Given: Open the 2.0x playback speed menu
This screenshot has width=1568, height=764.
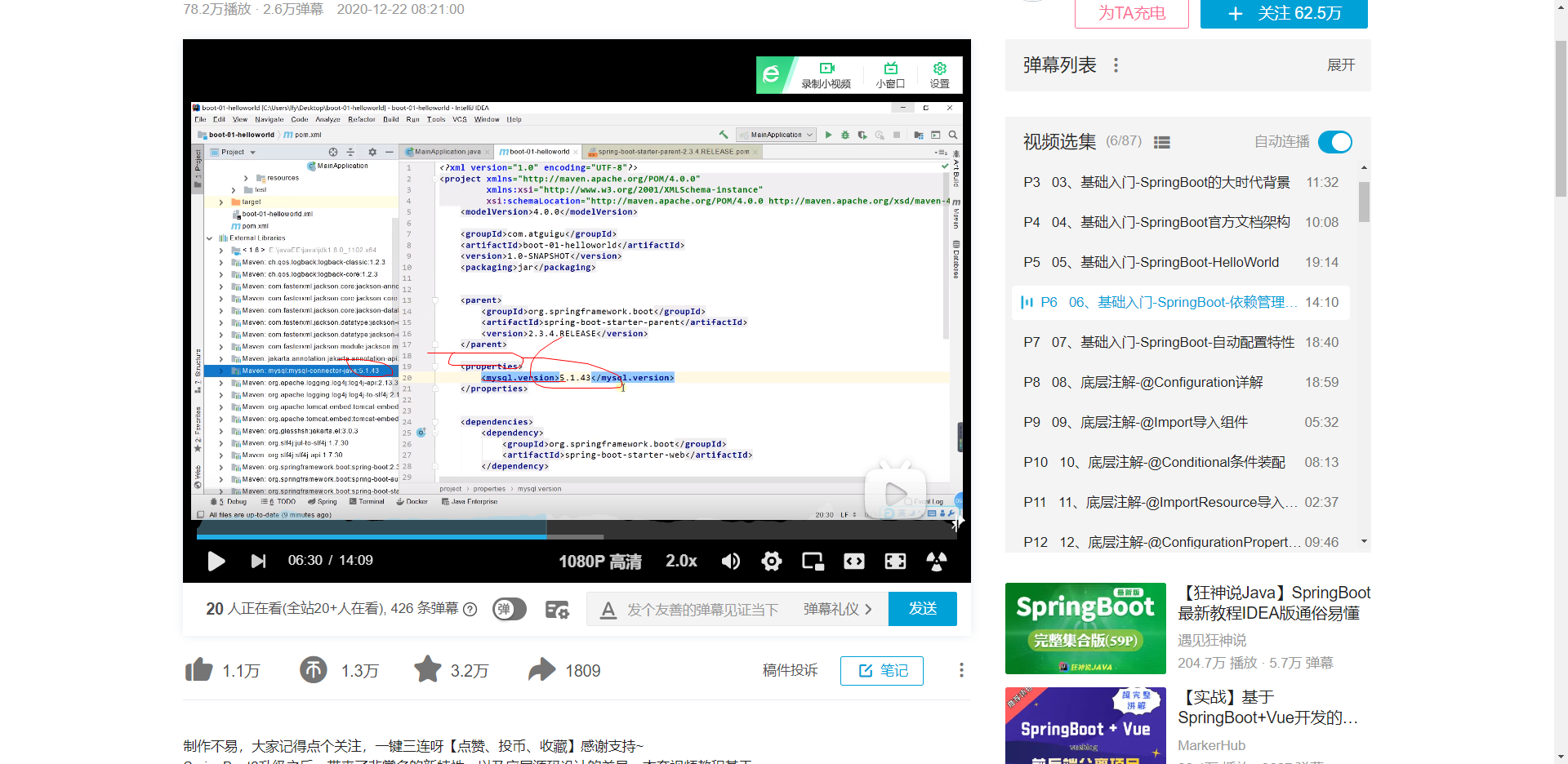Looking at the screenshot, I should (x=681, y=561).
